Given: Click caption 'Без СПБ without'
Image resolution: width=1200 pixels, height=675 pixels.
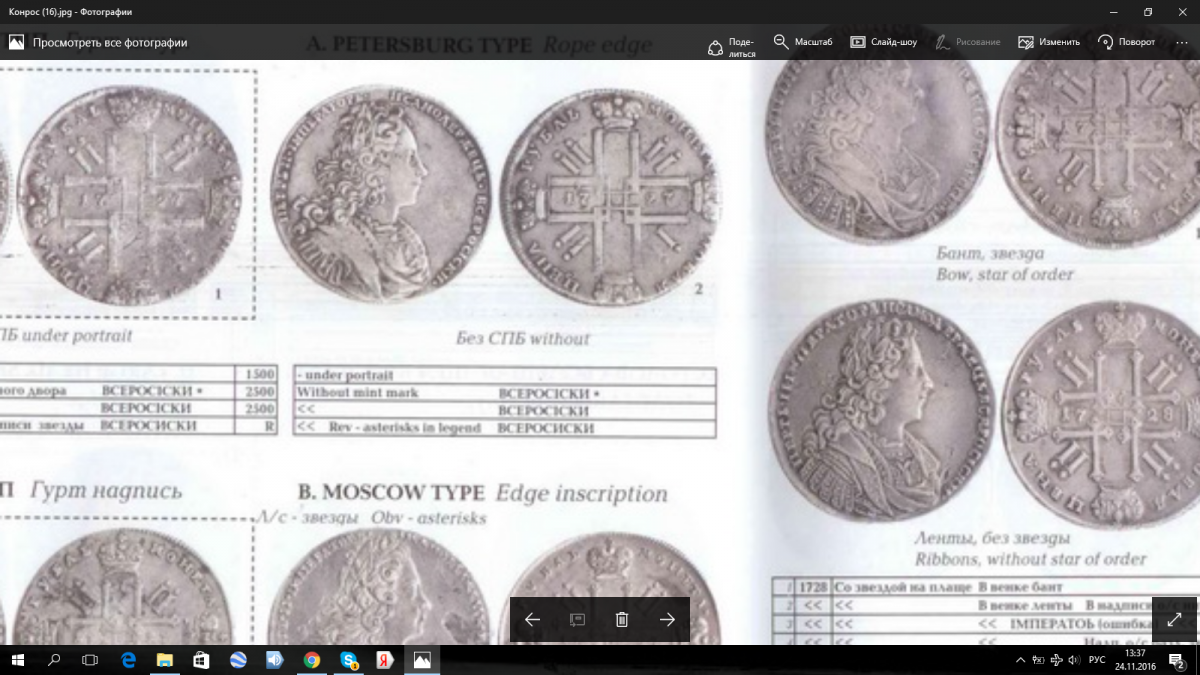Looking at the screenshot, I should pyautogui.click(x=523, y=338).
